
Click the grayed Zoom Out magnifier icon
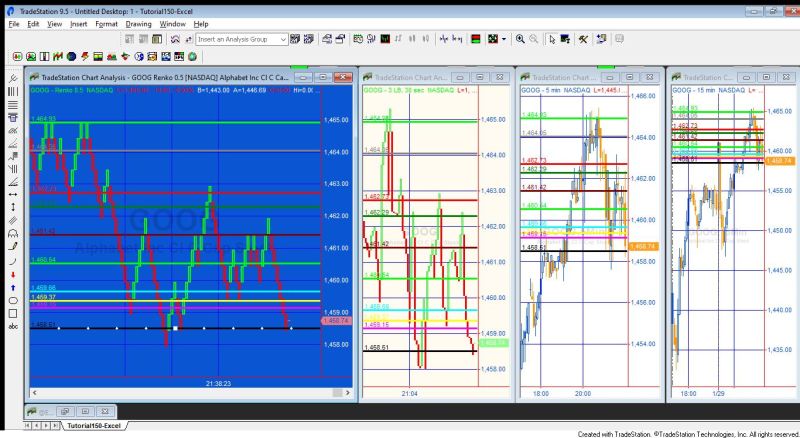(x=533, y=39)
